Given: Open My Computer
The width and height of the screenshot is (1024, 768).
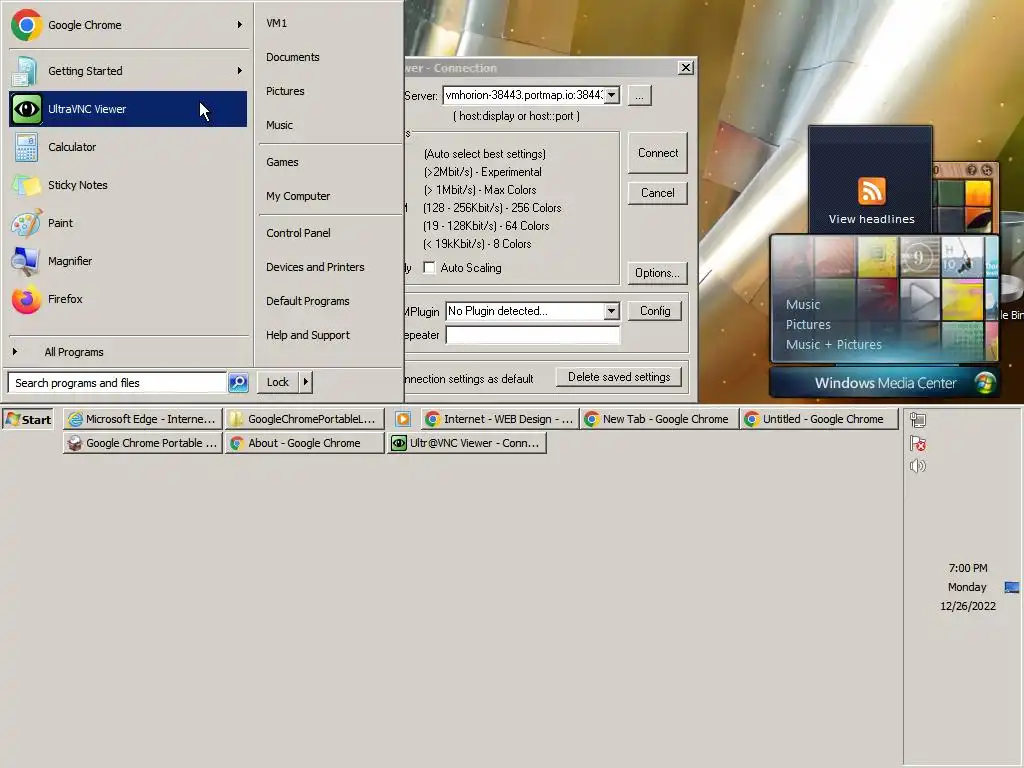Looking at the screenshot, I should [x=298, y=196].
